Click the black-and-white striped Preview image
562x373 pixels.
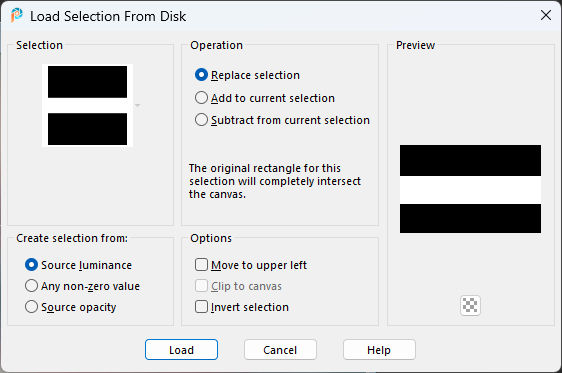pyautogui.click(x=470, y=189)
